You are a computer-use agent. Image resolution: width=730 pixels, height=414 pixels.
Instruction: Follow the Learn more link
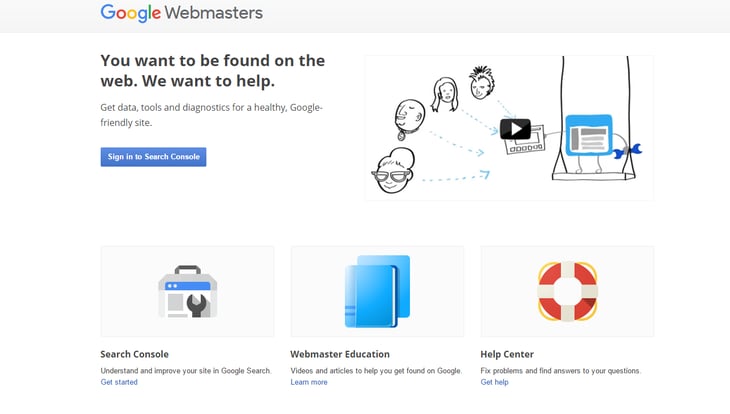point(309,382)
